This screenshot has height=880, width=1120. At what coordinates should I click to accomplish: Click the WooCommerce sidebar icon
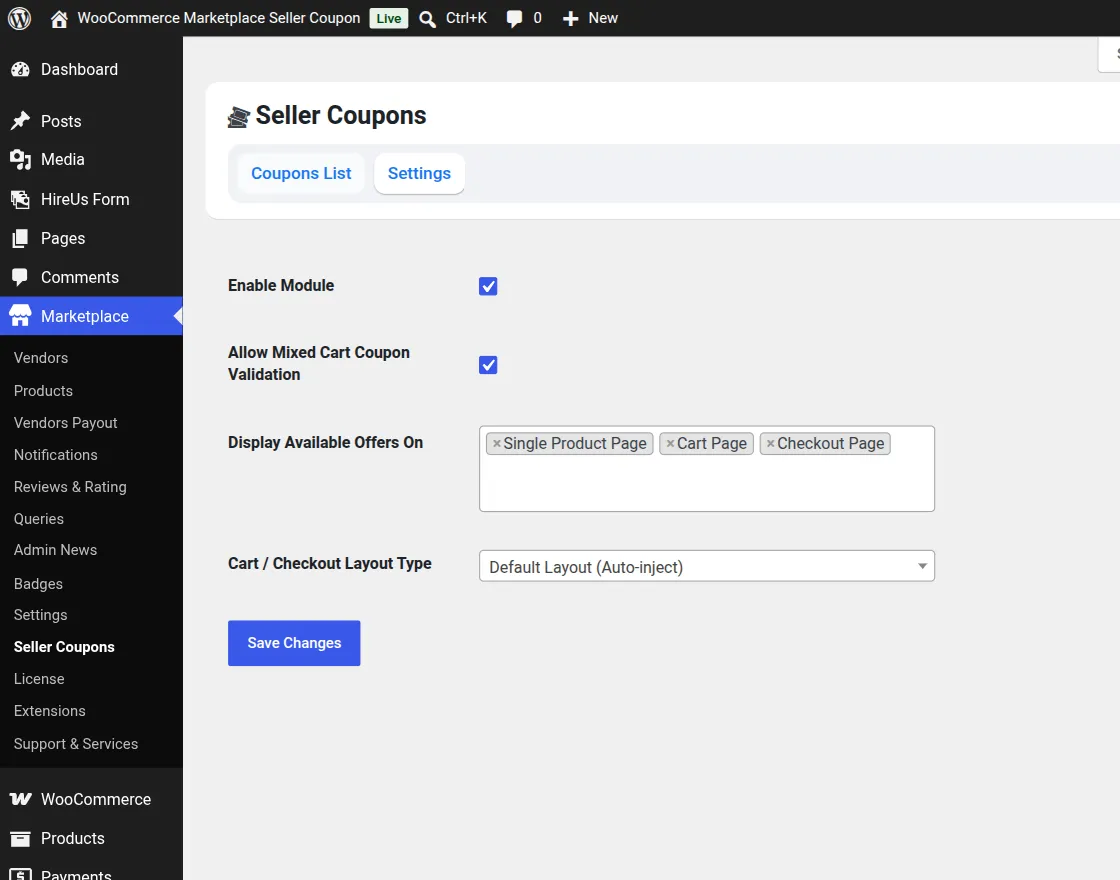(20, 799)
